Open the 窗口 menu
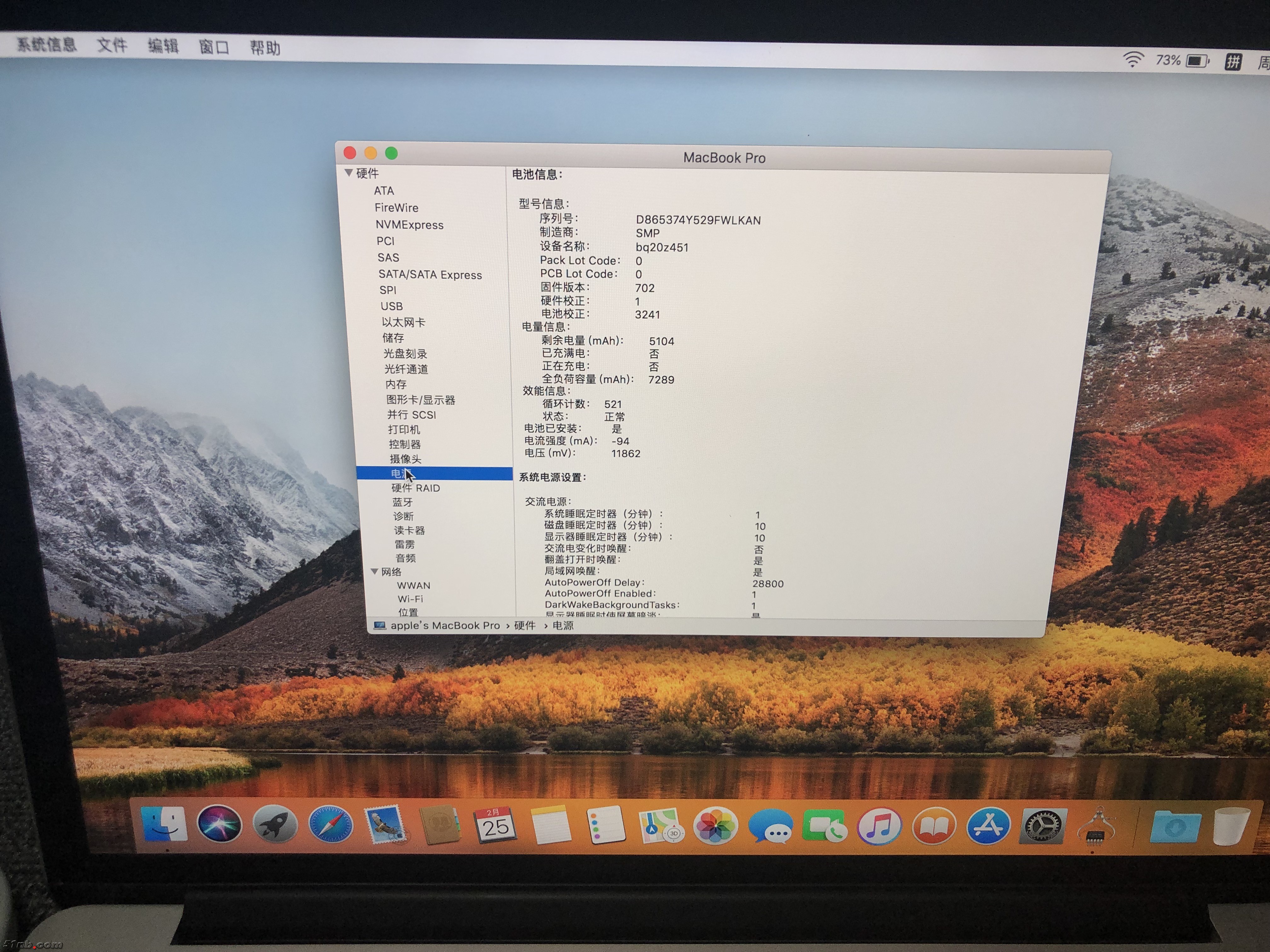Screen dimensions: 1270x952 click(214, 47)
